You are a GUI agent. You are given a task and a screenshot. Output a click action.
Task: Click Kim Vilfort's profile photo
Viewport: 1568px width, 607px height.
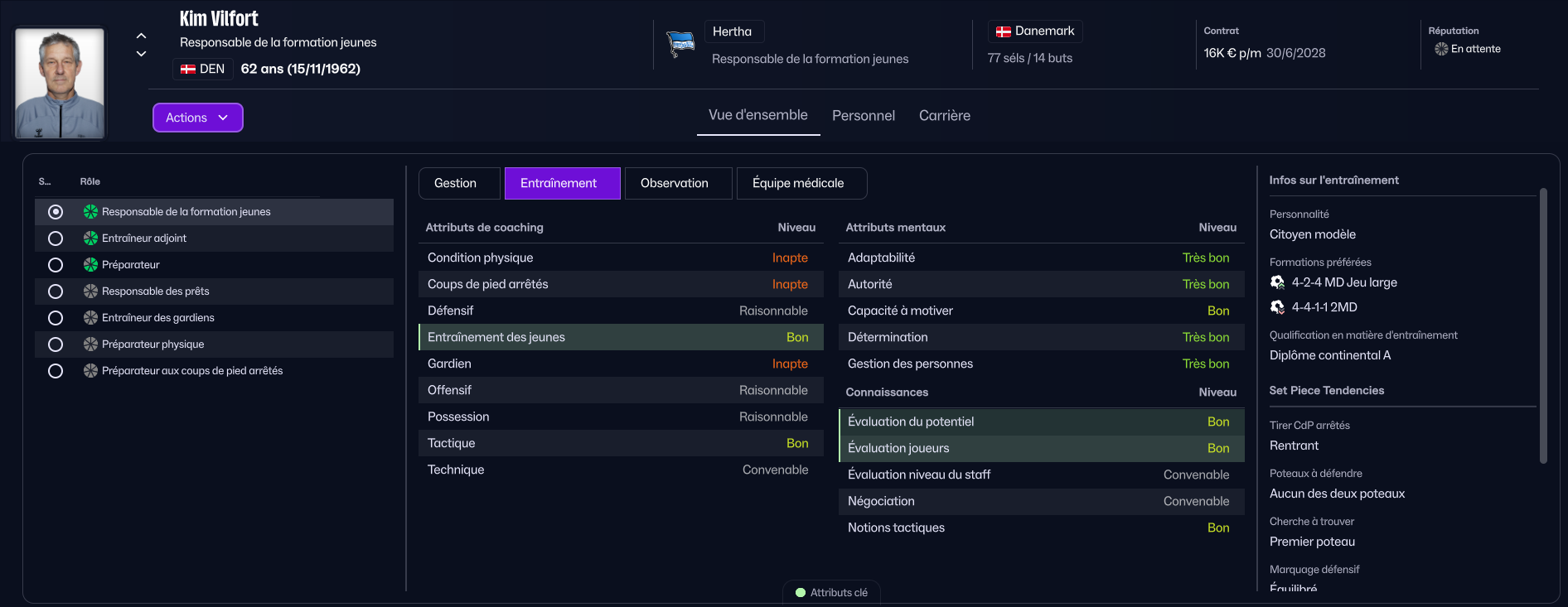click(60, 83)
